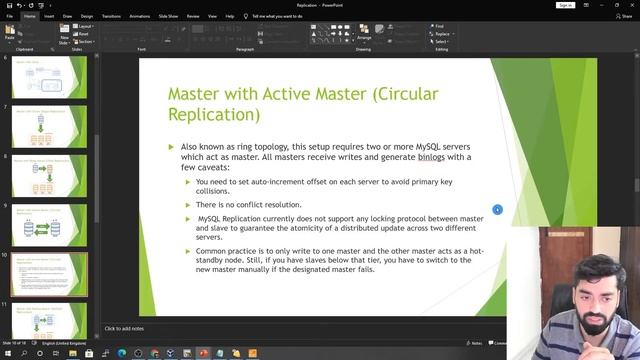
Task: Open the Review tab
Action: click(x=193, y=16)
